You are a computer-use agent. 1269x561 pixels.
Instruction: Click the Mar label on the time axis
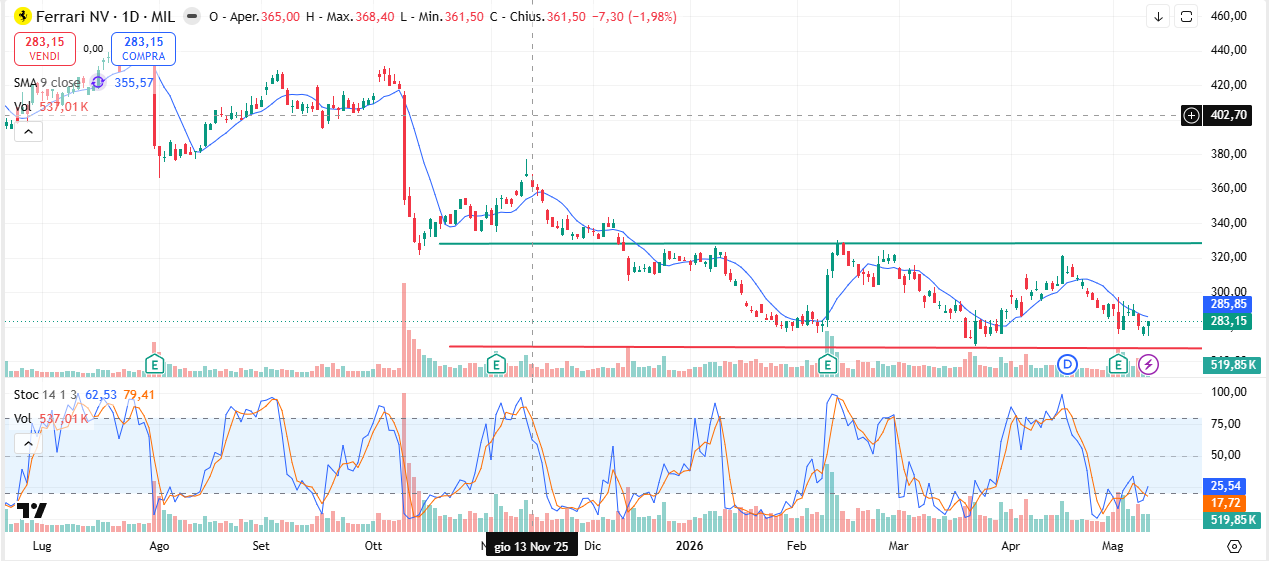click(899, 546)
